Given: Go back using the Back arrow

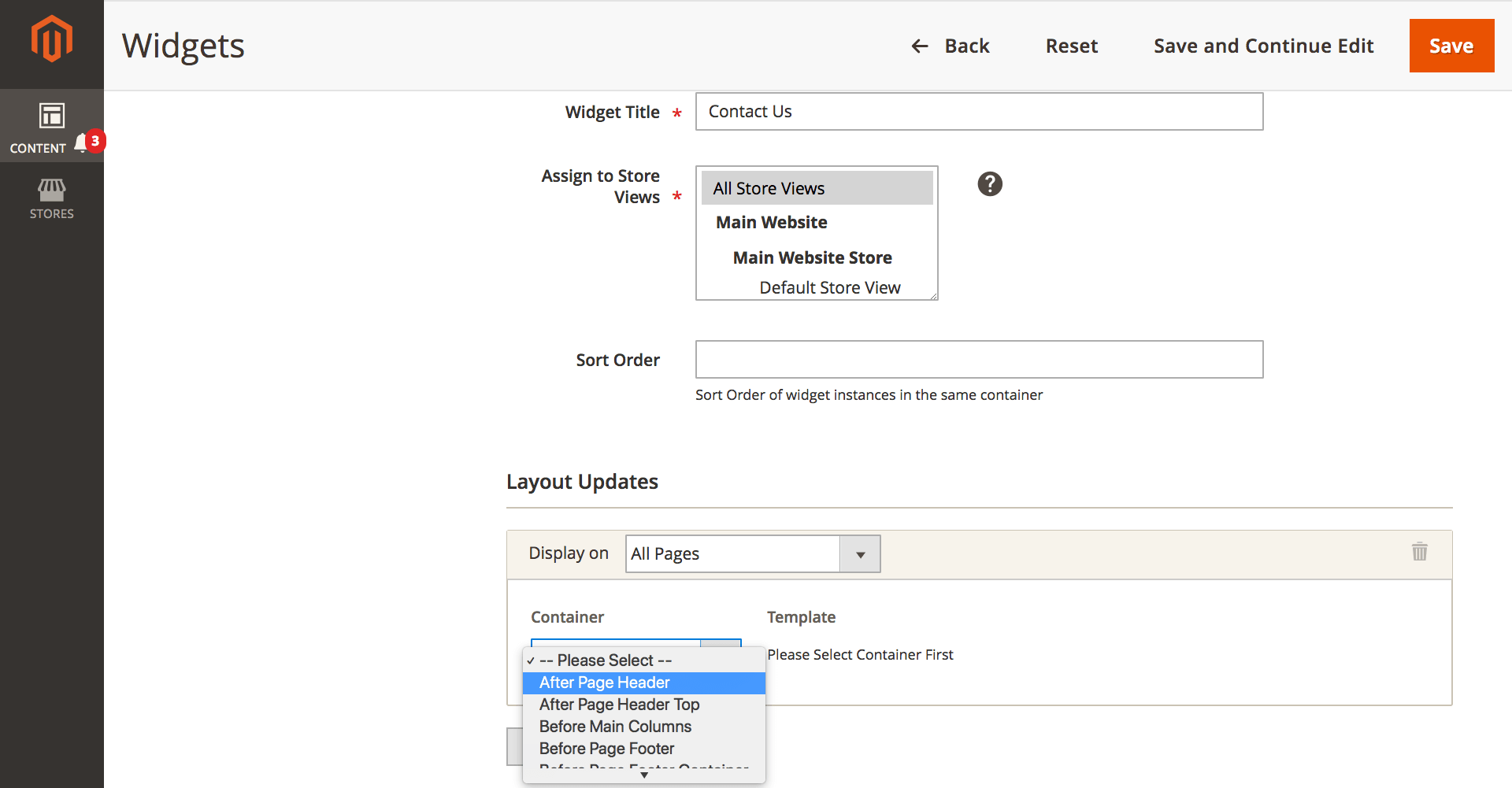Looking at the screenshot, I should pos(951,46).
